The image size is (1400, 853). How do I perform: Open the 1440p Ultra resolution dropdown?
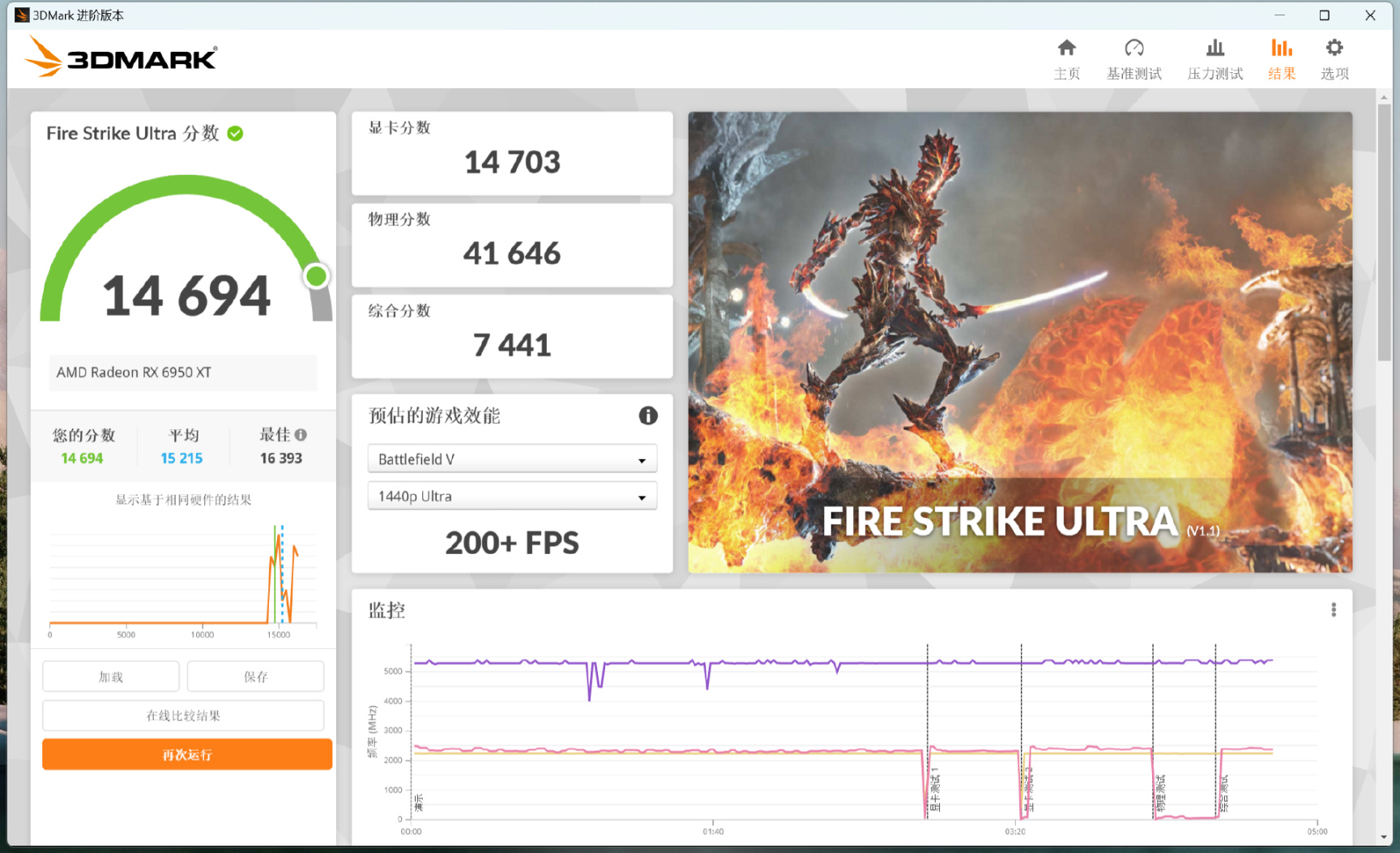pos(512,497)
